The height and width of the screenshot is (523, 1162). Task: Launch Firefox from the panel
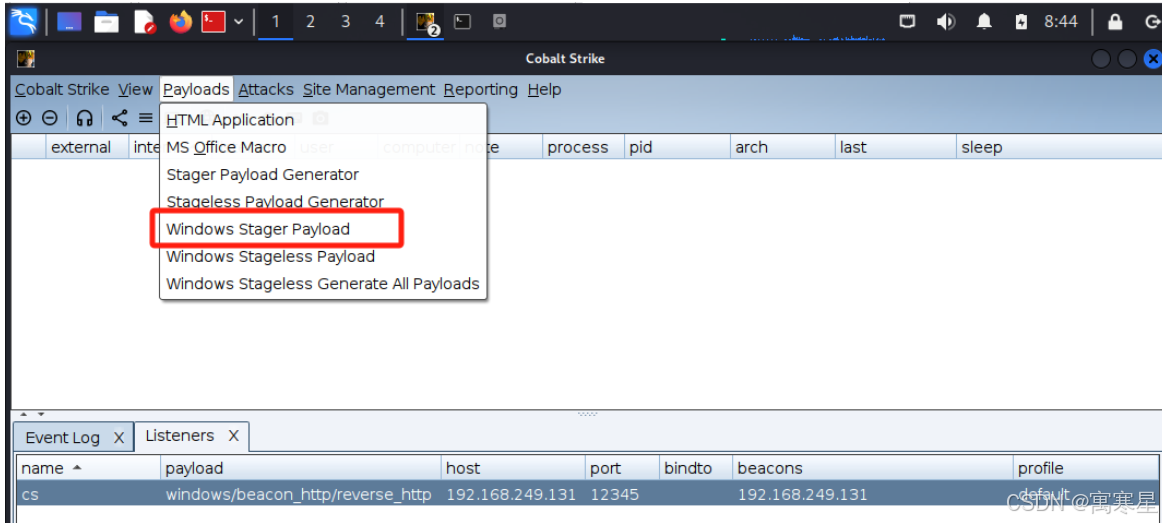[x=180, y=22]
